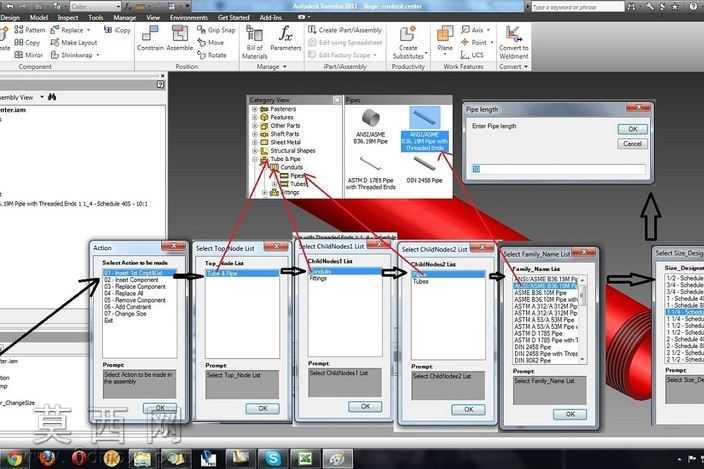This screenshot has width=704, height=469.
Task: Click the Pipe length input field
Action: (559, 169)
